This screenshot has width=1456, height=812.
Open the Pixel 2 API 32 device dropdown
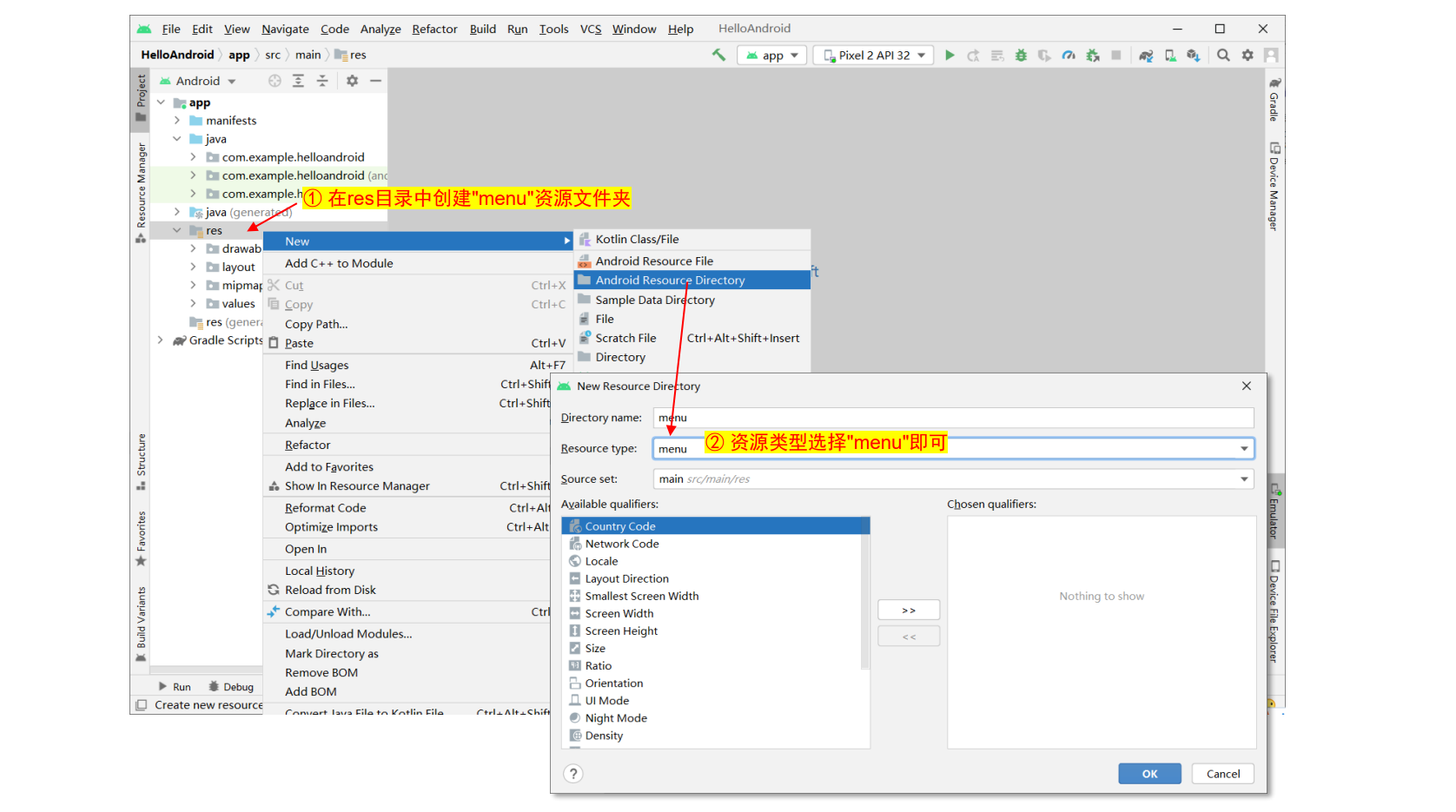[x=874, y=55]
